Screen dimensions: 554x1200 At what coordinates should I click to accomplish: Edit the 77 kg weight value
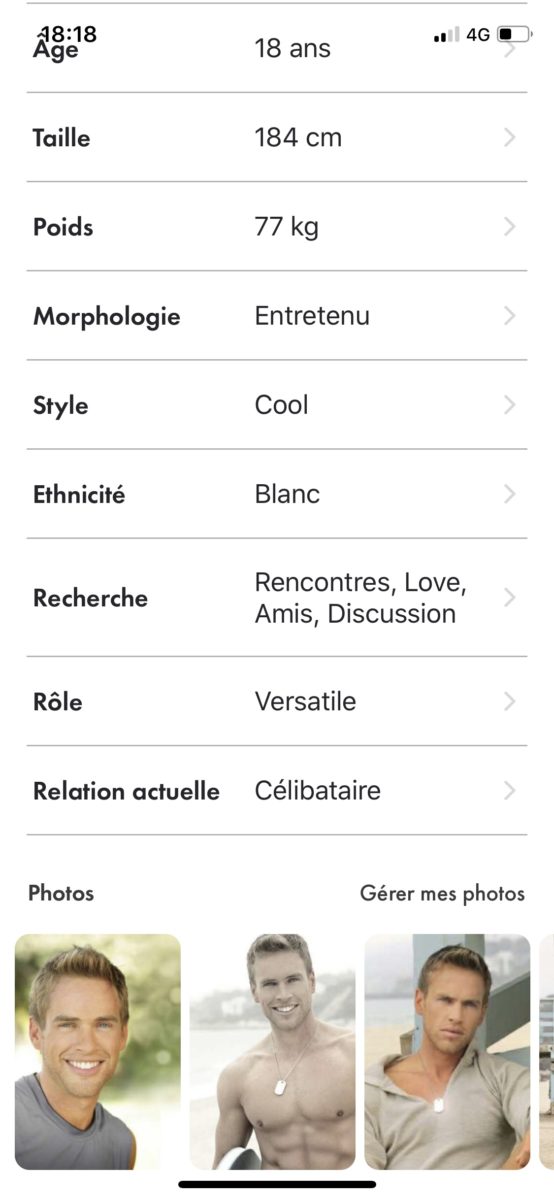point(287,227)
